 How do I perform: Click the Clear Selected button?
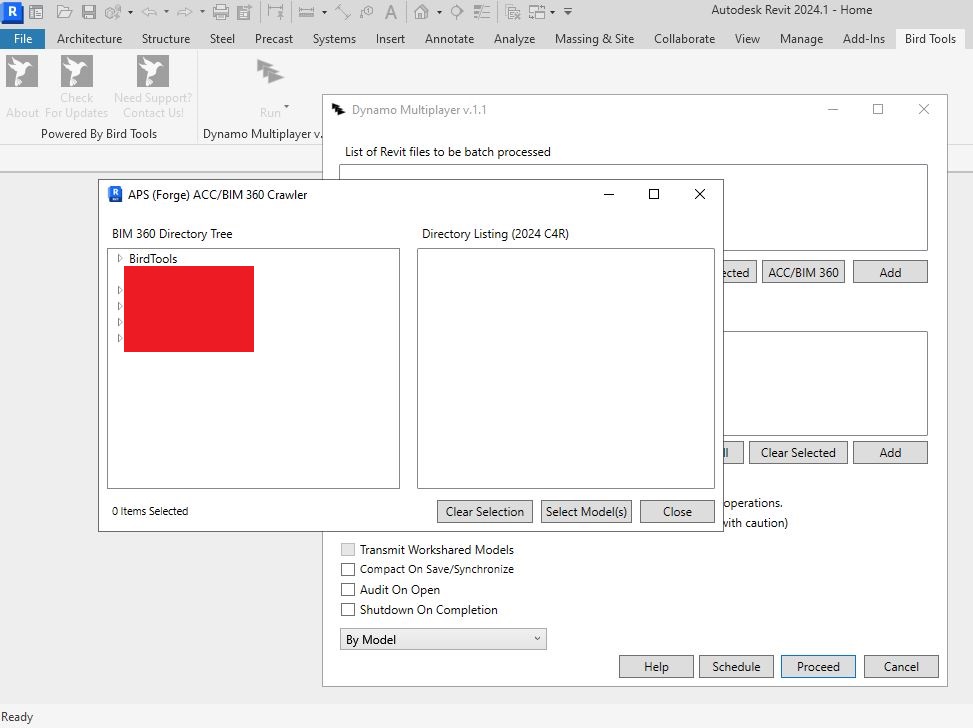[798, 452]
